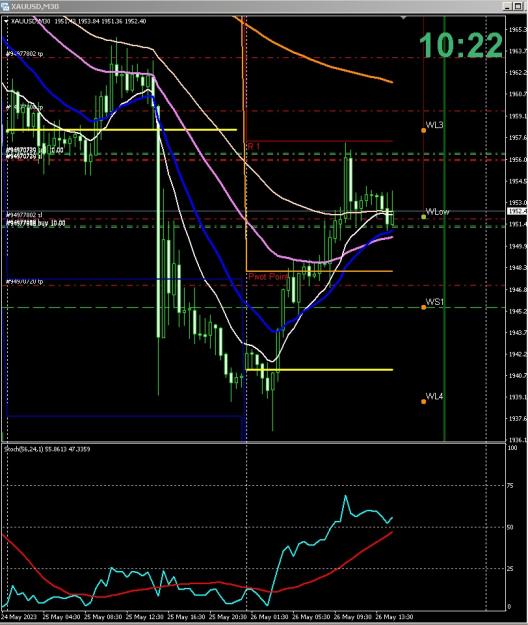Select the WL4 orange level marker

pyautogui.click(x=424, y=401)
